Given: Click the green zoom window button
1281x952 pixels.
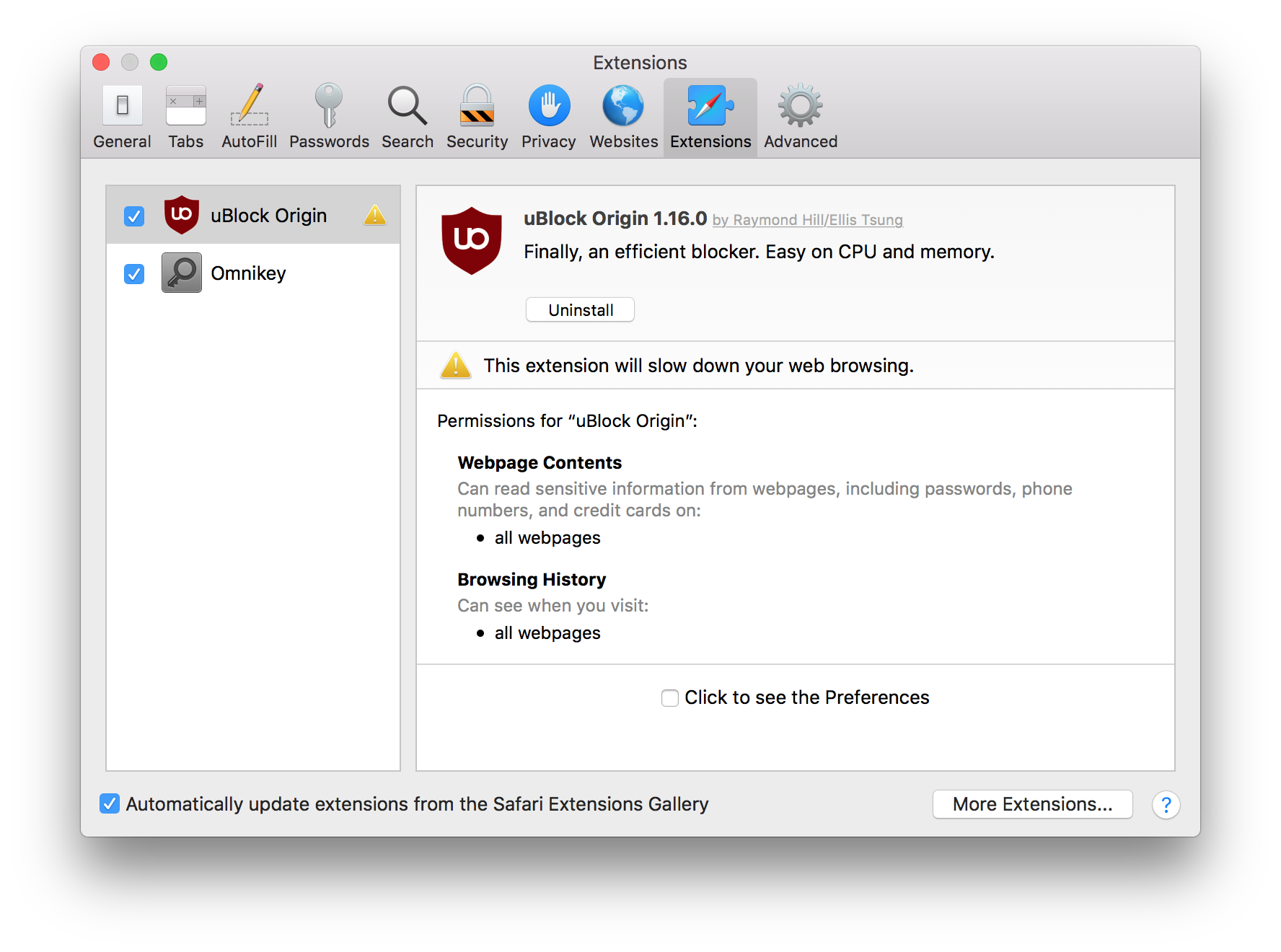Looking at the screenshot, I should click(x=159, y=62).
